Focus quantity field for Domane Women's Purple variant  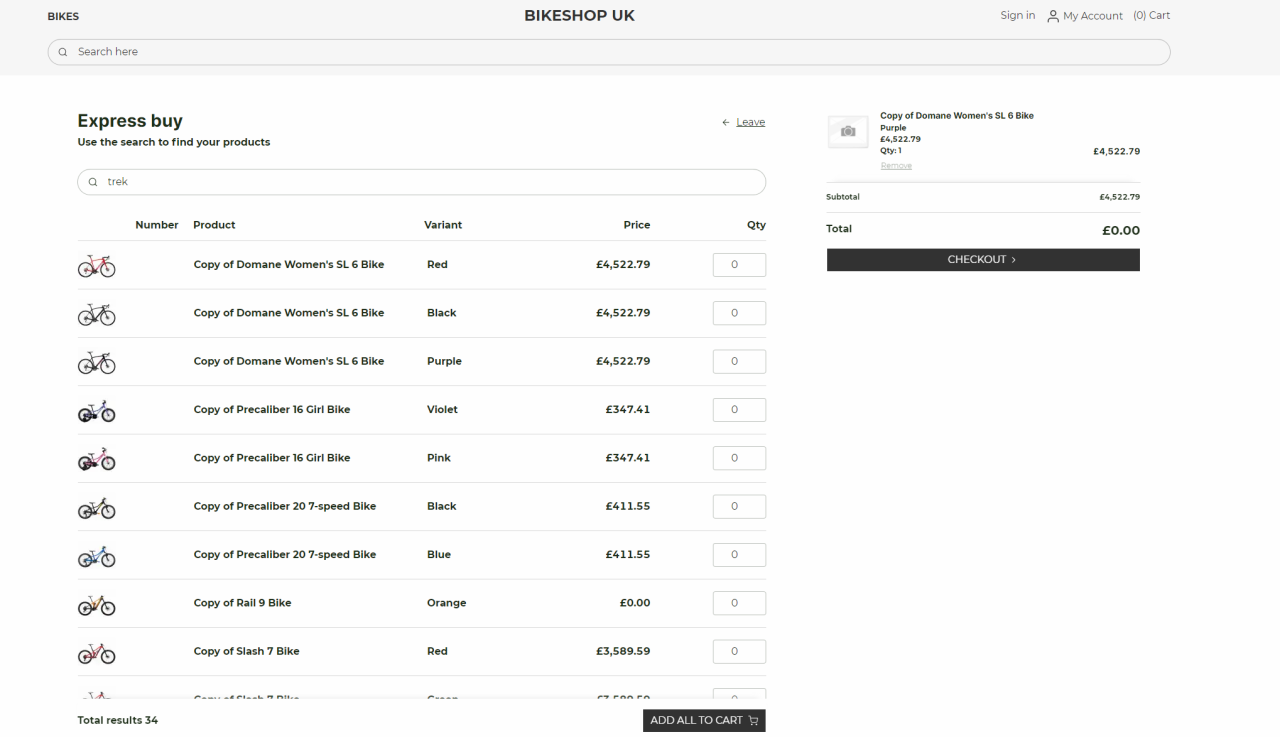[738, 362]
